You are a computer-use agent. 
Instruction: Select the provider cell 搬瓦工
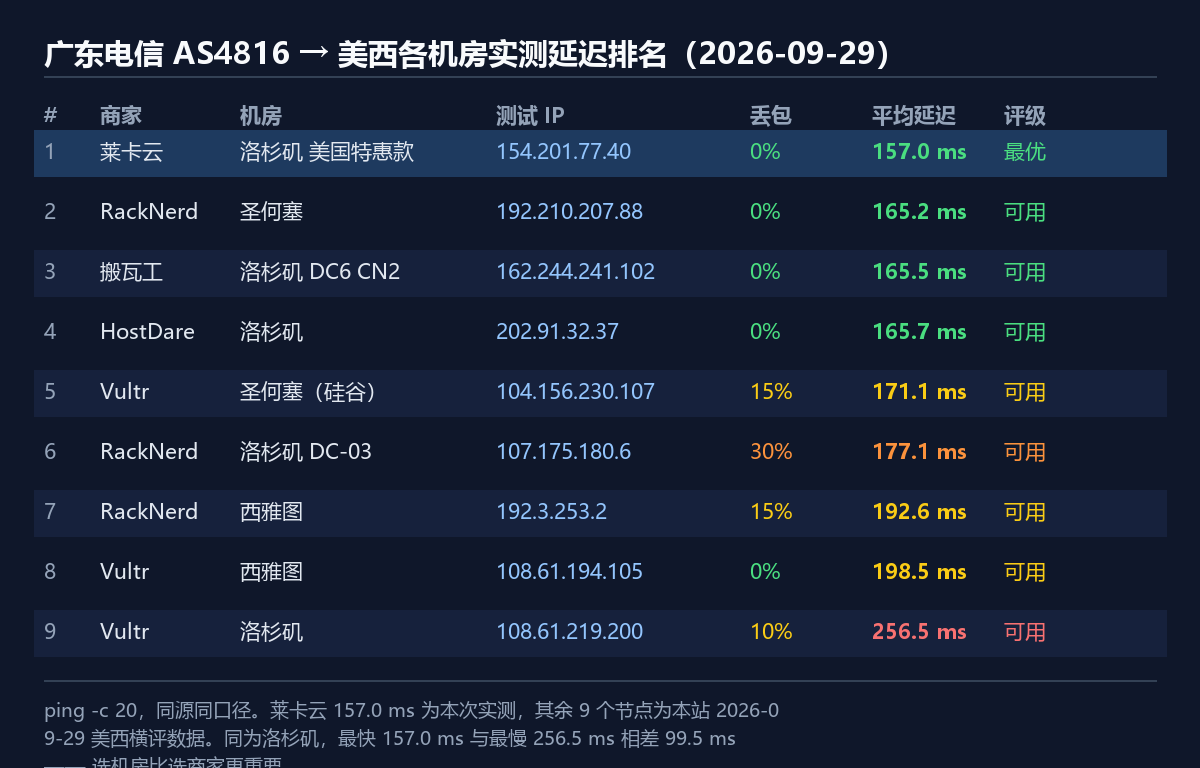131,272
